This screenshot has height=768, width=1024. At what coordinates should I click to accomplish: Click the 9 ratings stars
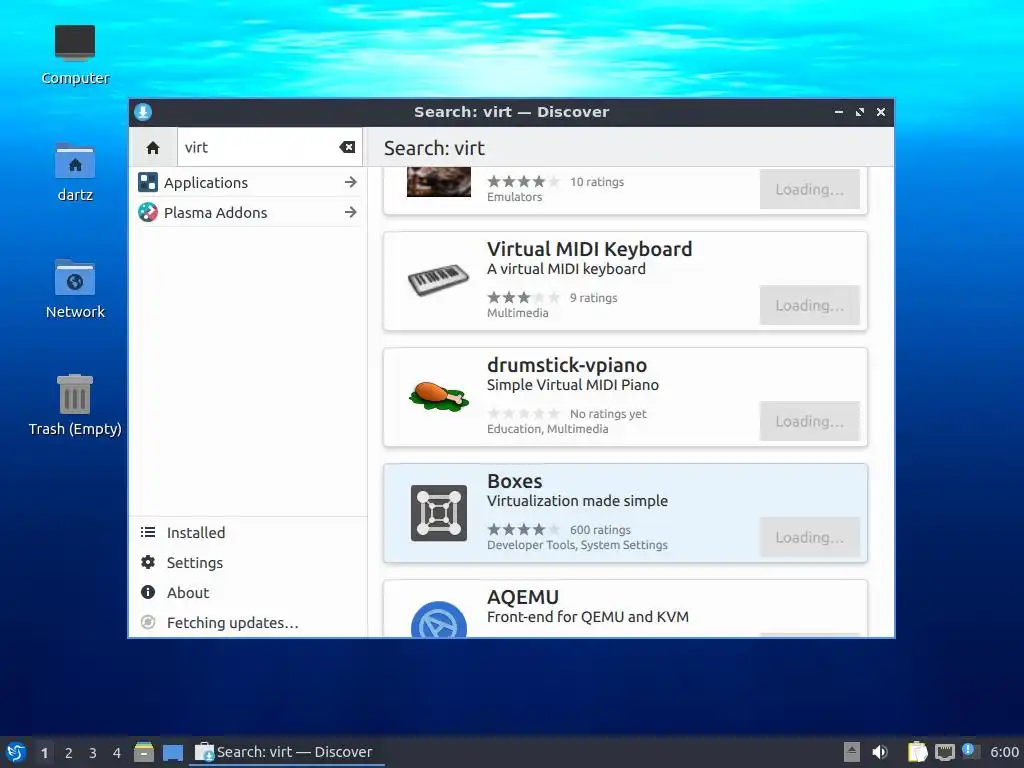tap(523, 298)
